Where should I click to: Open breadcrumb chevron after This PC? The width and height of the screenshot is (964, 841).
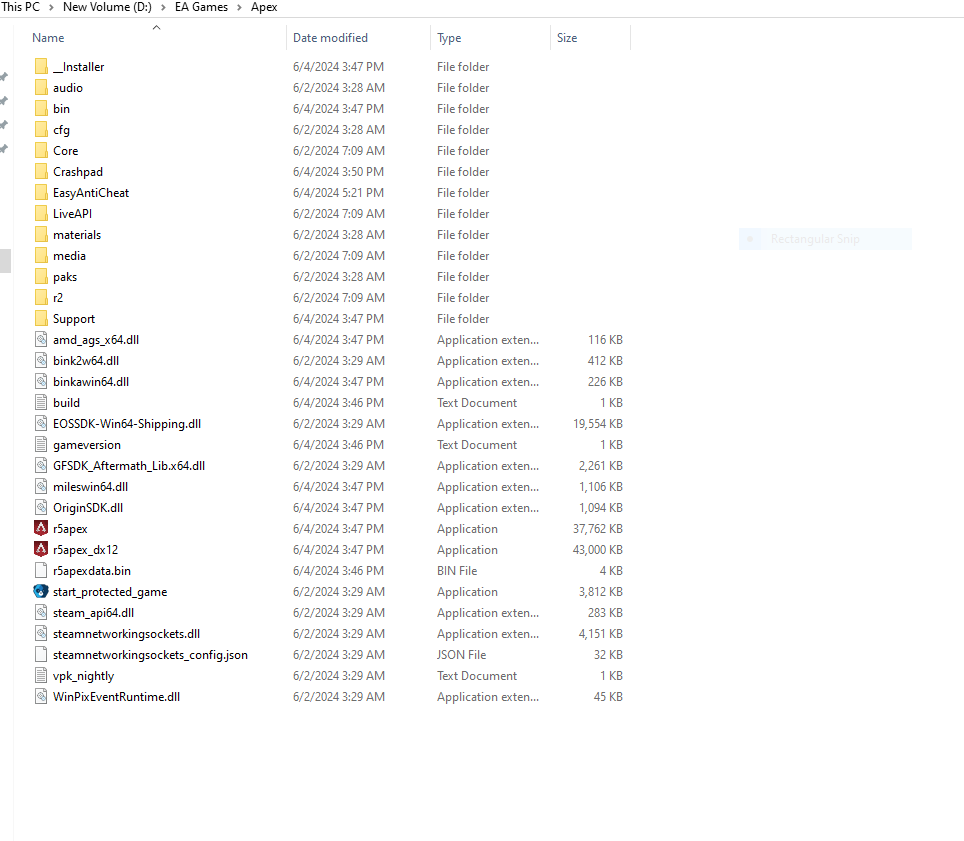point(52,7)
